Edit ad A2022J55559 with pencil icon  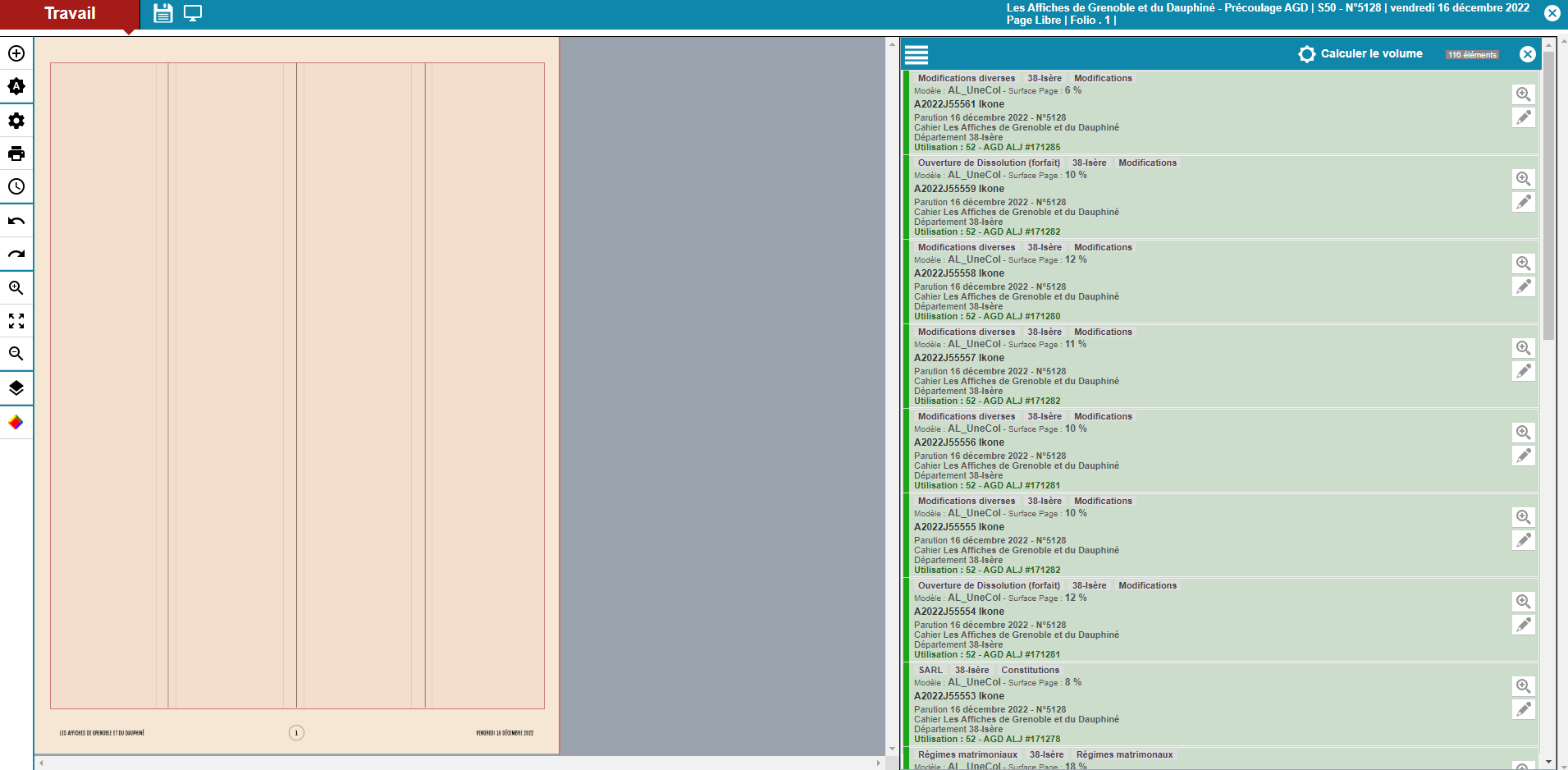1523,202
